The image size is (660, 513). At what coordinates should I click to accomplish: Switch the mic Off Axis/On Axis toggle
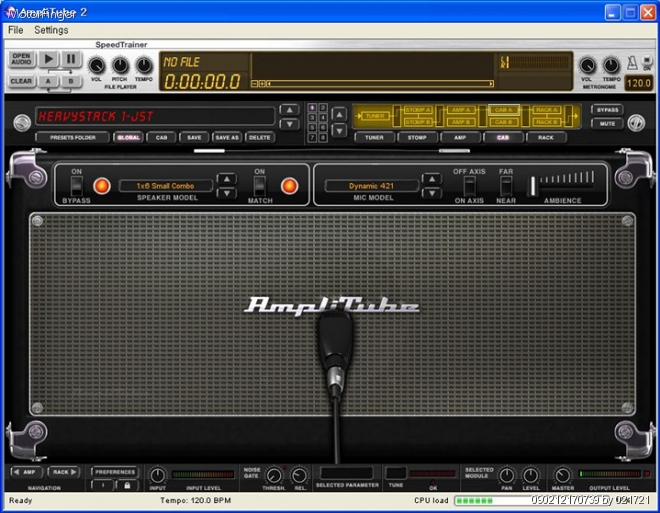tap(469, 186)
